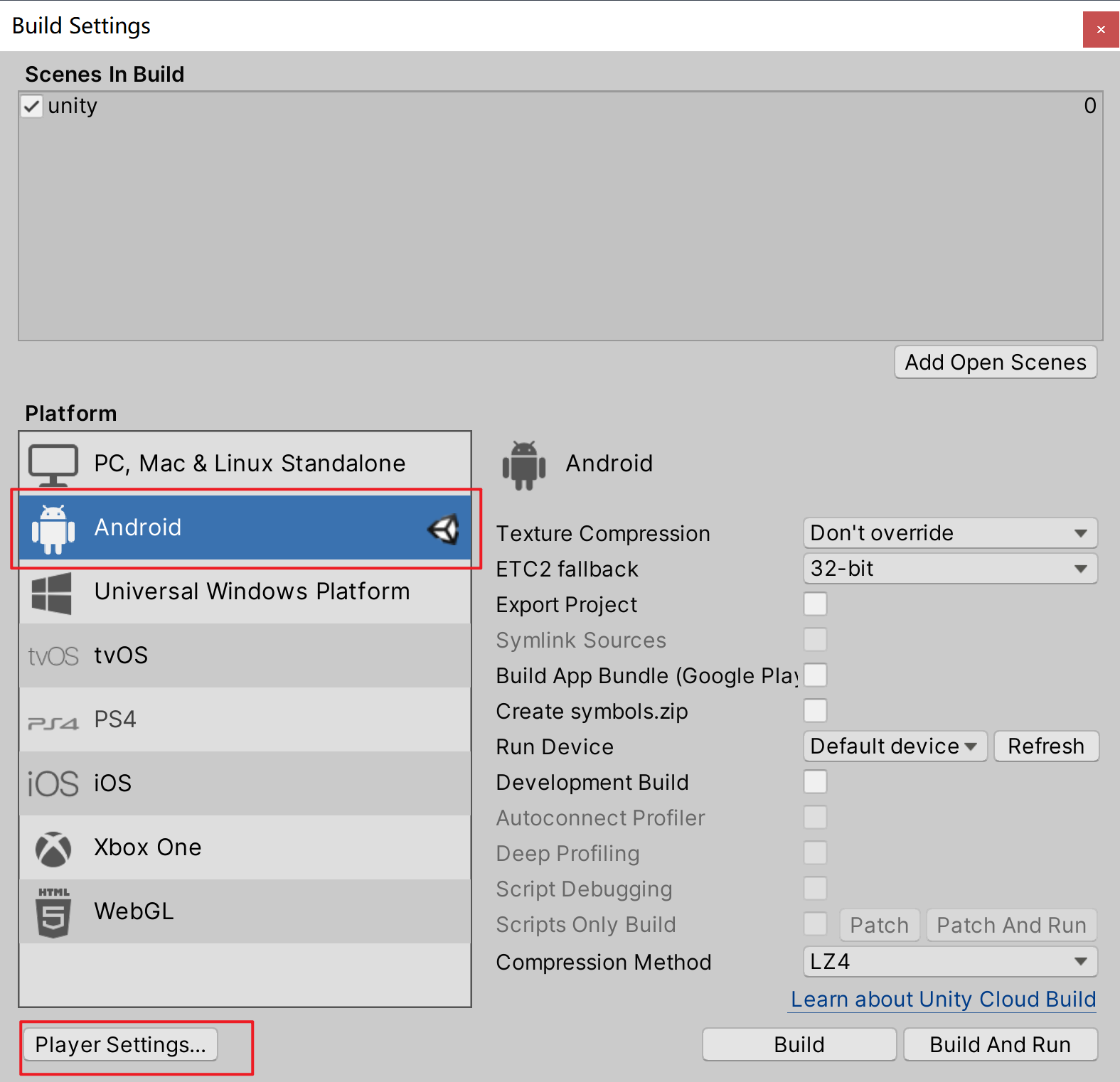Click the Unity logo on the Android row
The width and height of the screenshot is (1120, 1082).
(x=444, y=529)
